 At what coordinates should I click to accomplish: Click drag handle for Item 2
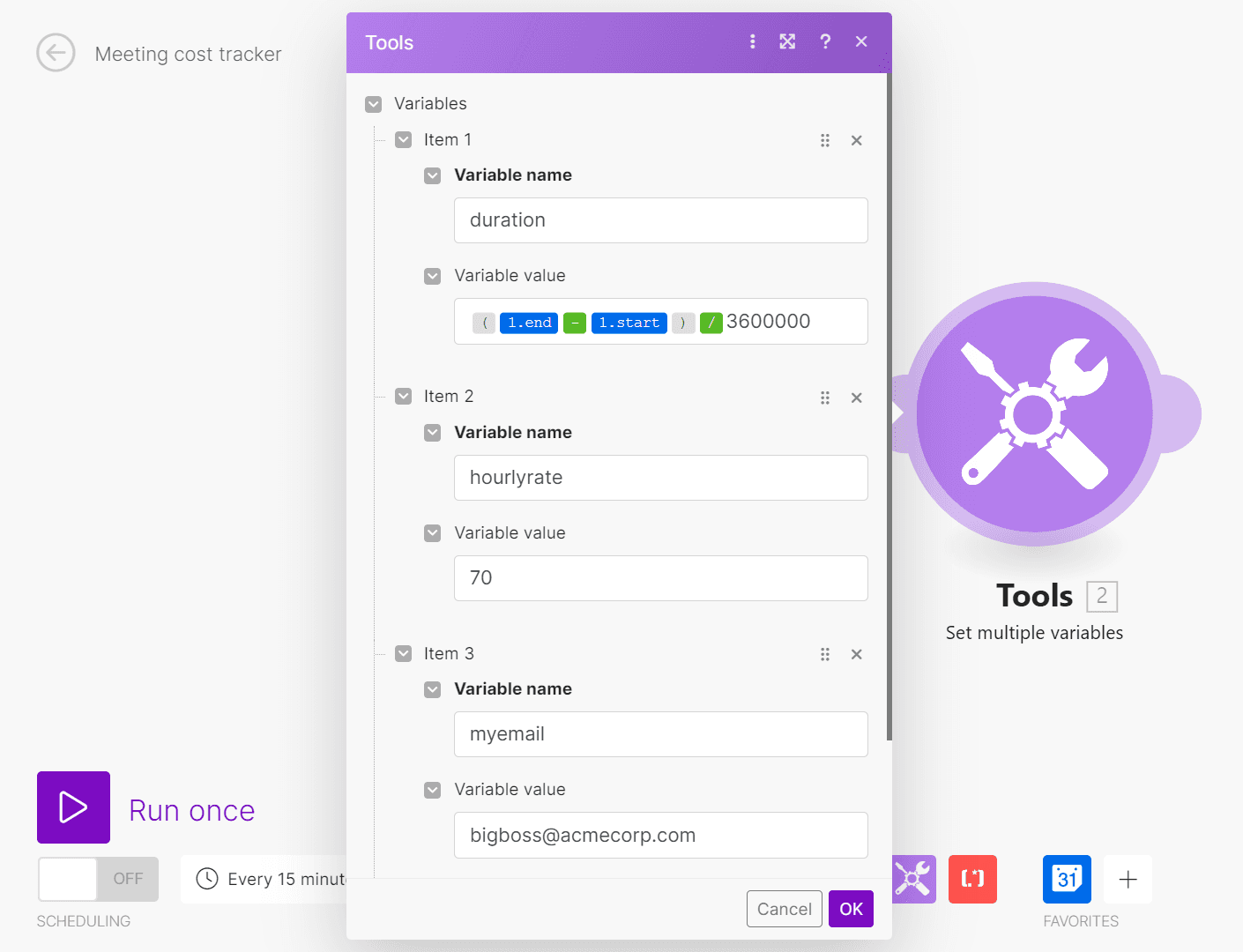(x=825, y=398)
